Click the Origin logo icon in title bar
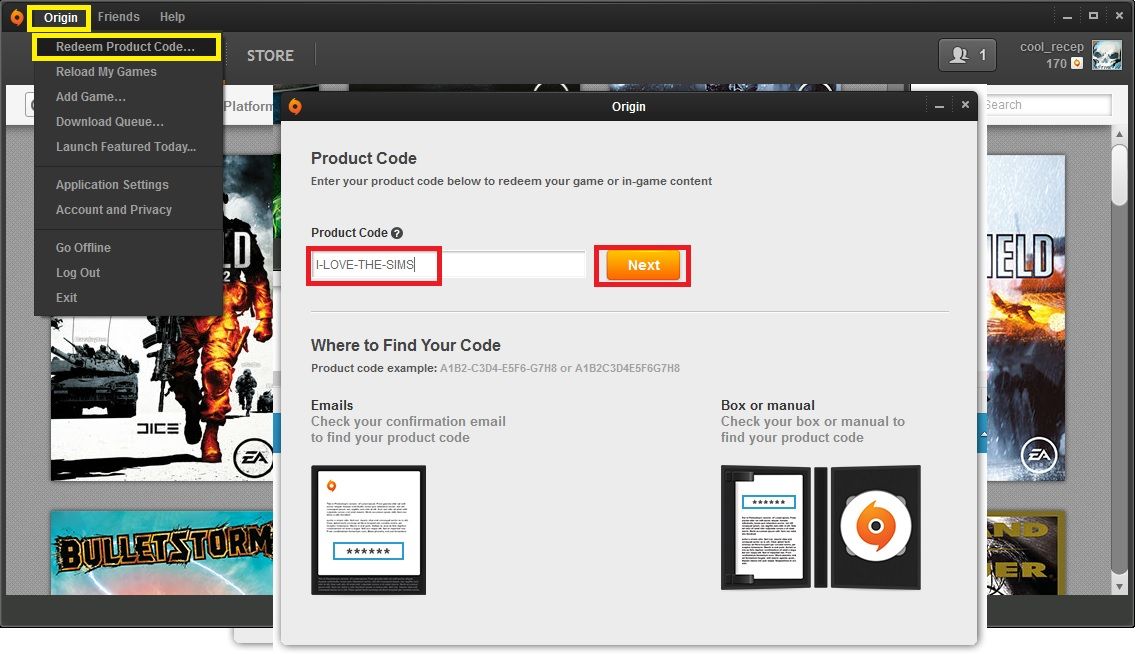1139x654 pixels. 16,17
